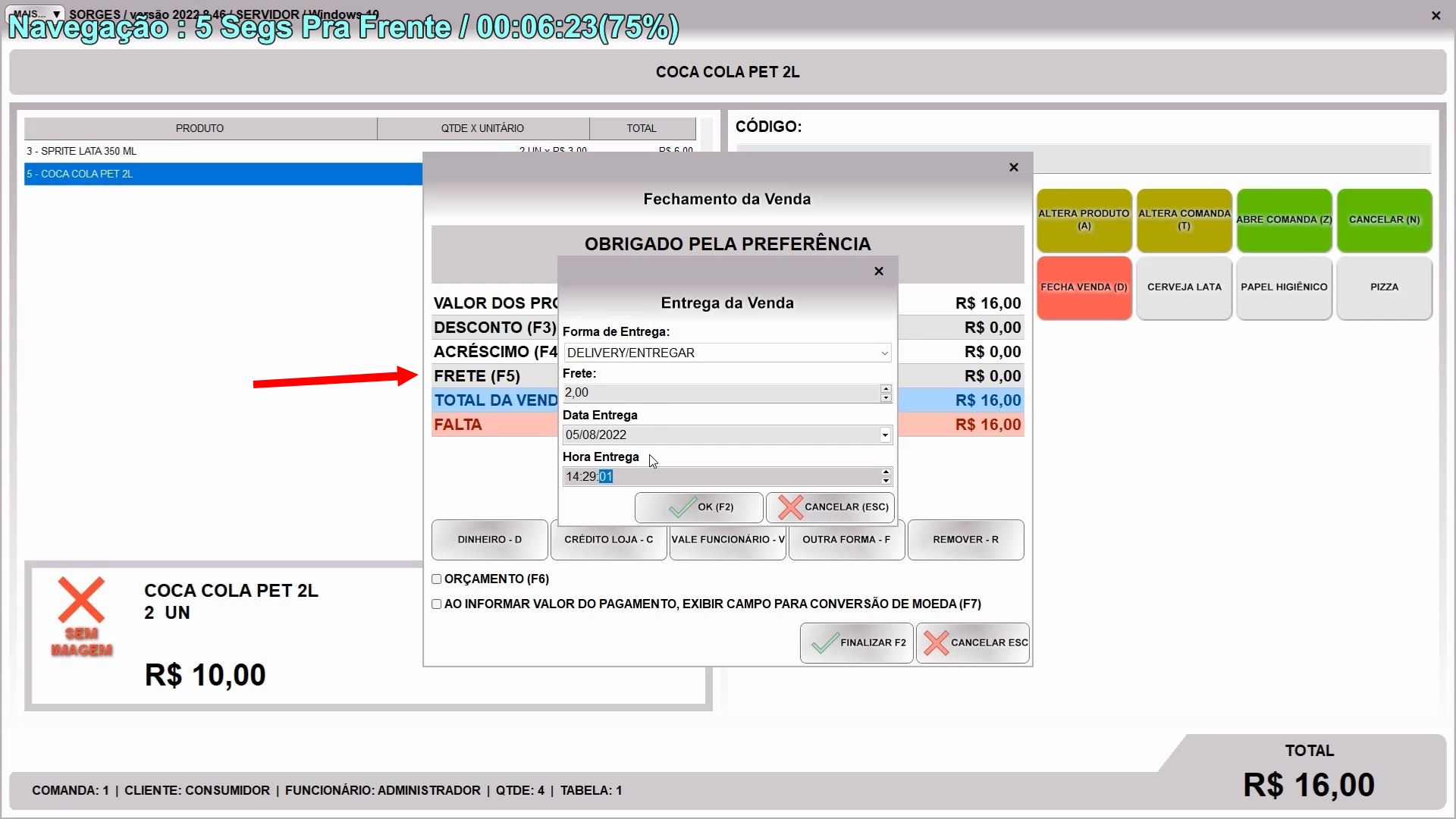Click checkmark icon on Finalizar F2
Screen dimensions: 1456x819
pyautogui.click(x=824, y=643)
